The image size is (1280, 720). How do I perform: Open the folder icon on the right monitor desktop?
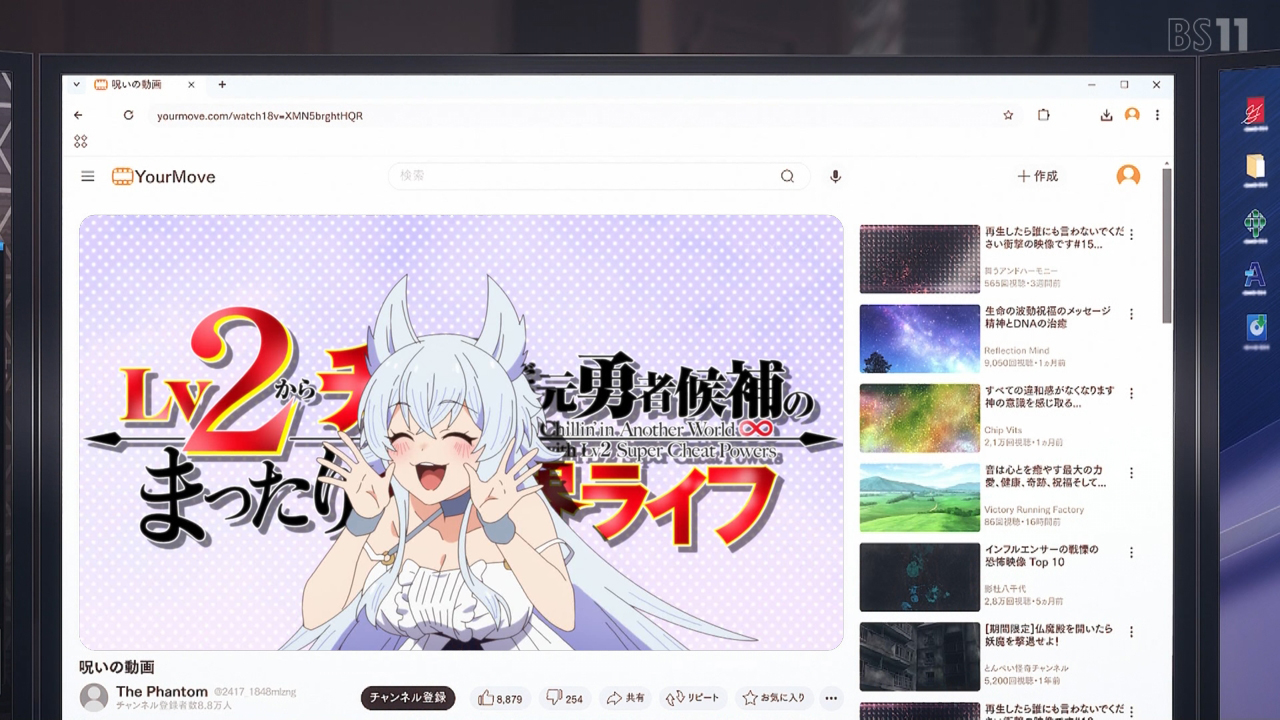pyautogui.click(x=1255, y=169)
